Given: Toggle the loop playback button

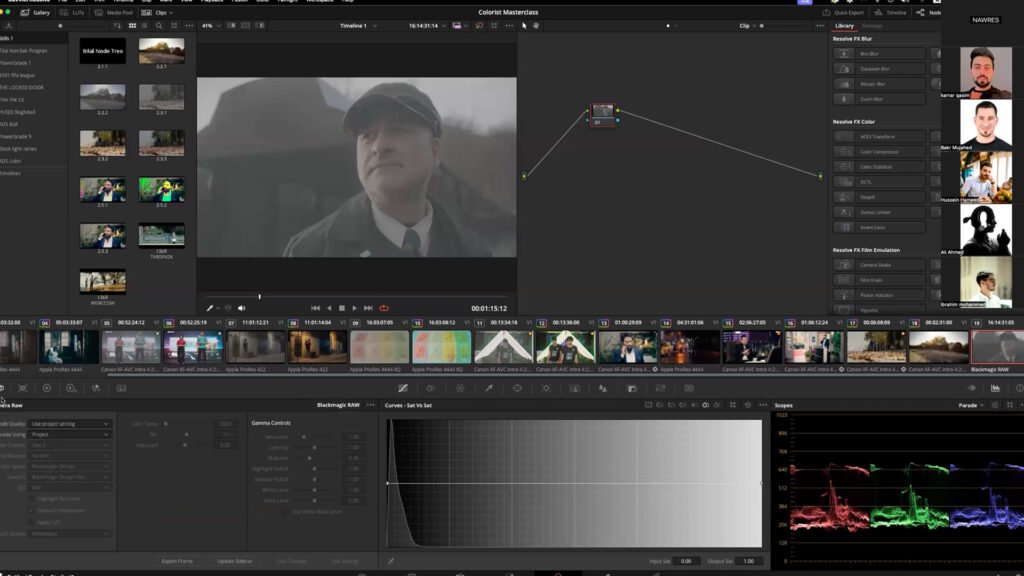Looking at the screenshot, I should pos(384,308).
